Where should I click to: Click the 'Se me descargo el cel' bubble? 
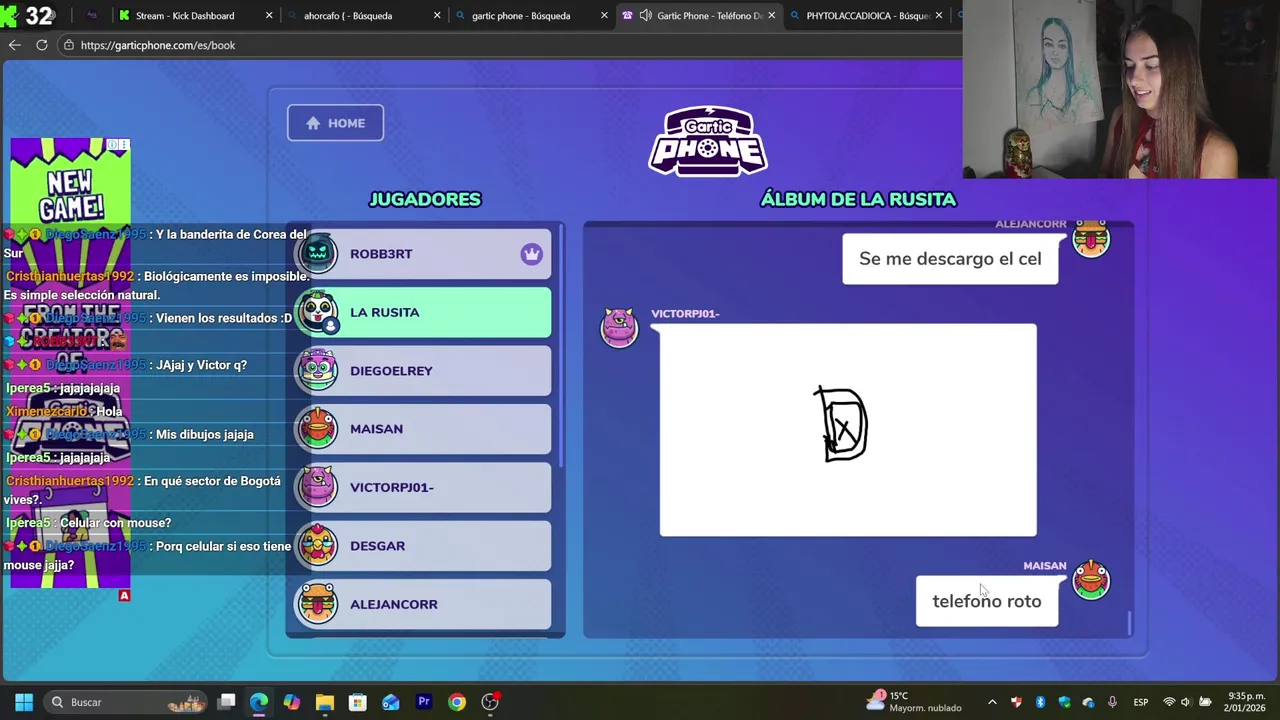point(950,259)
